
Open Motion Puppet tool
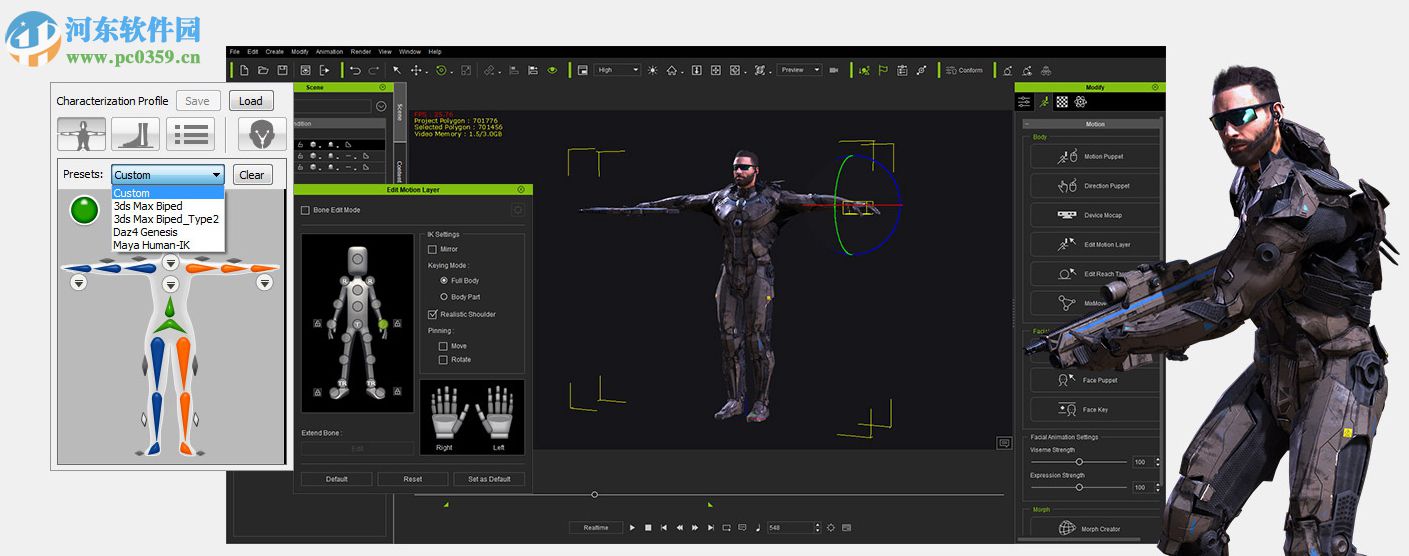click(1096, 157)
